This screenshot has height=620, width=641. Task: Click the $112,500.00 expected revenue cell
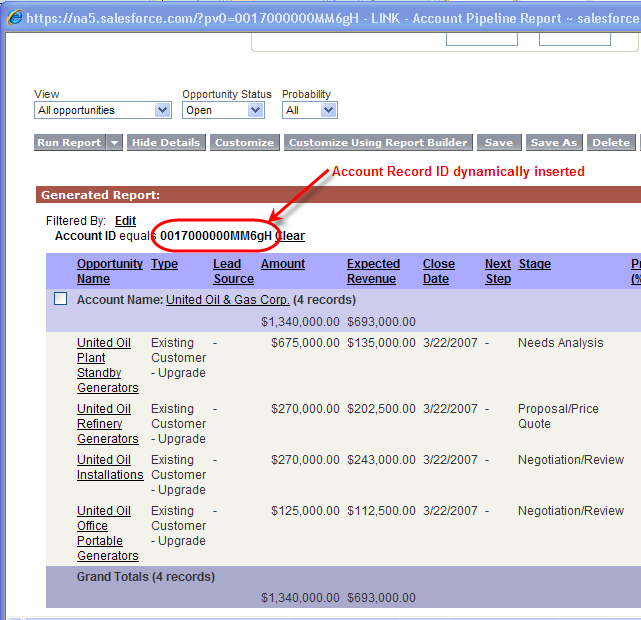point(381,511)
